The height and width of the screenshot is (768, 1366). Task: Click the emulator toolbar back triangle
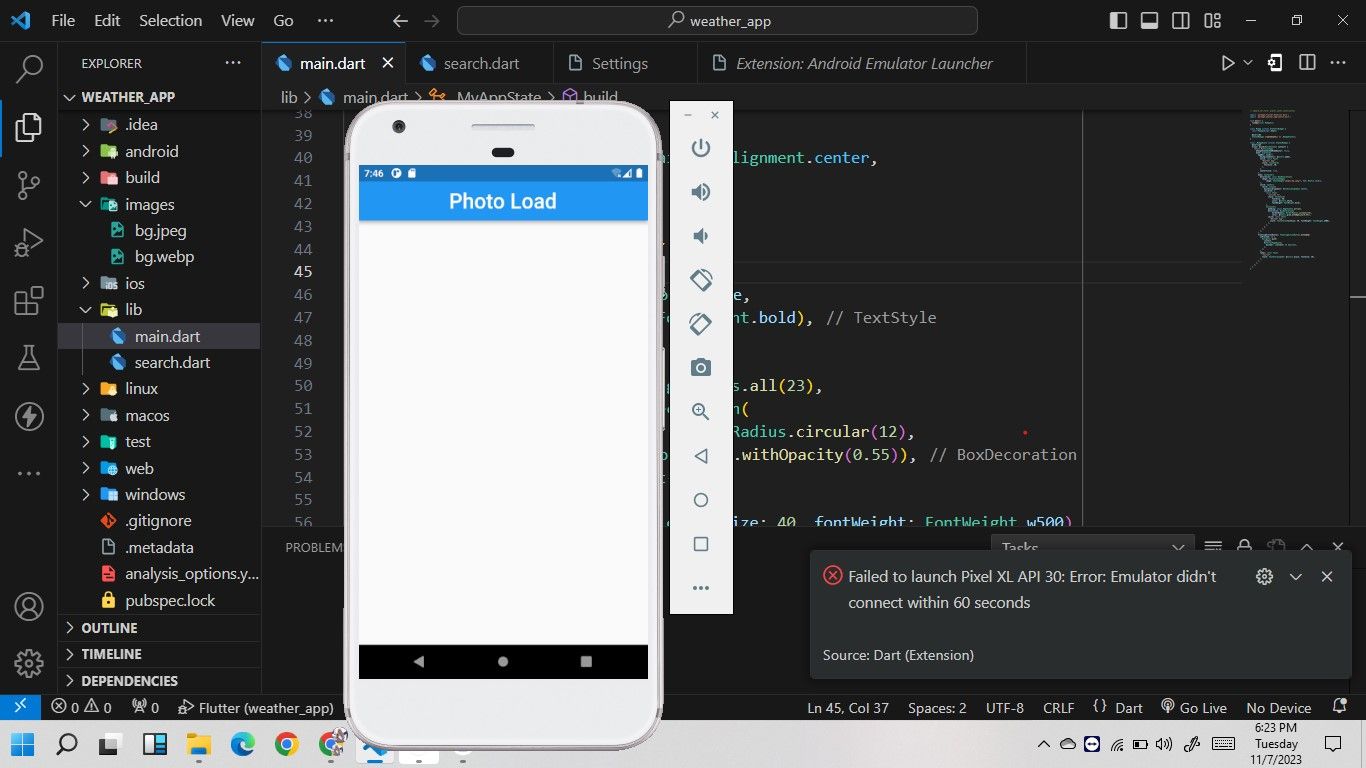[x=701, y=456]
